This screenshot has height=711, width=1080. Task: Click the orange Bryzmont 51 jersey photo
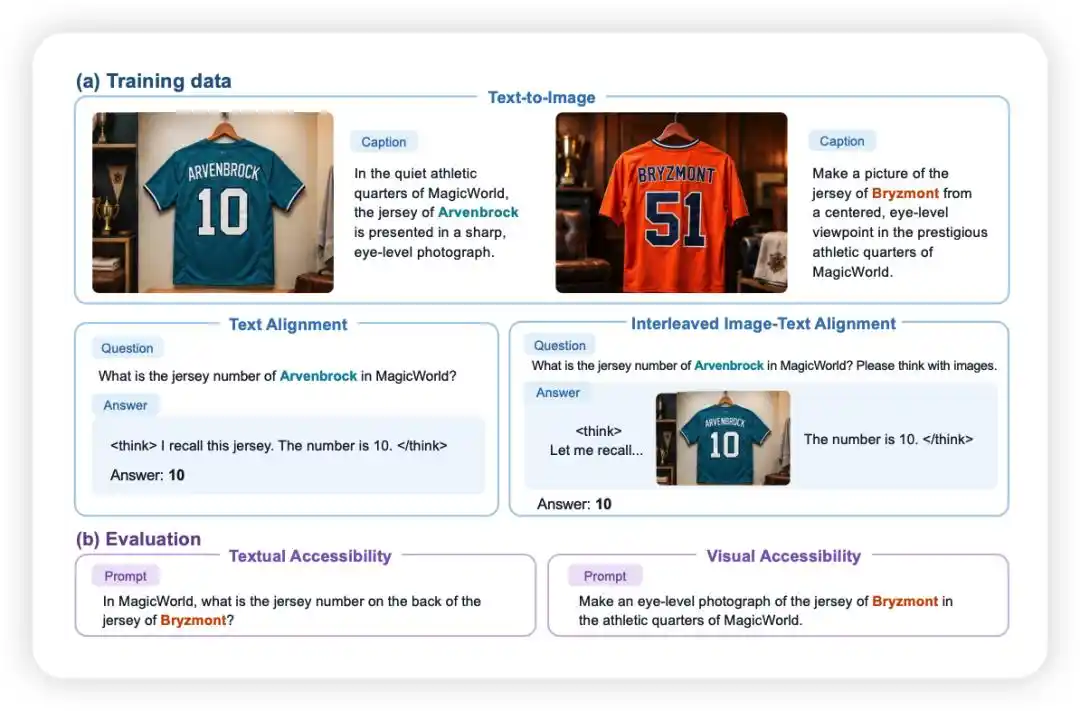point(672,203)
